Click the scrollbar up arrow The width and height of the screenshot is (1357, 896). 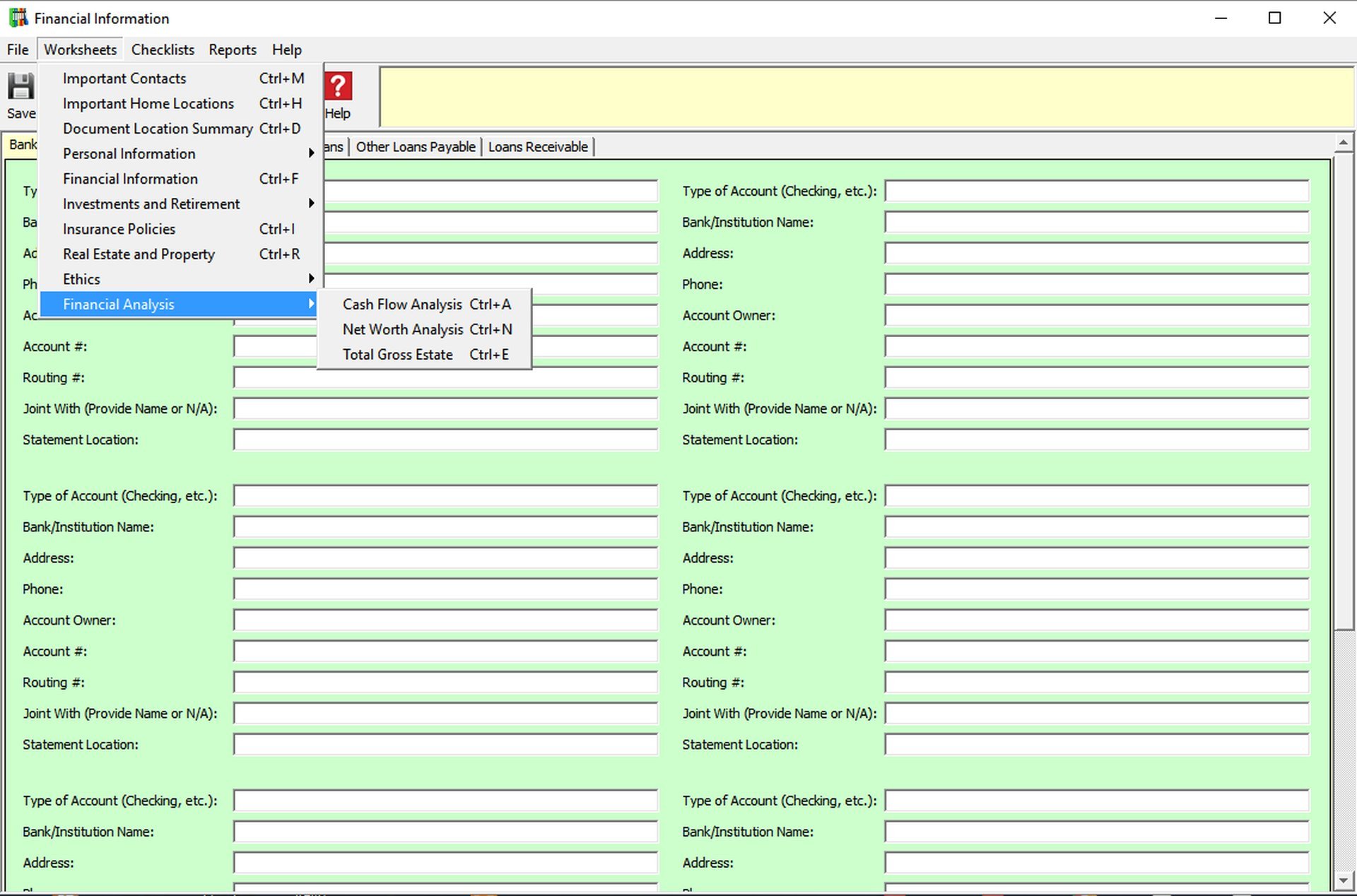point(1344,143)
